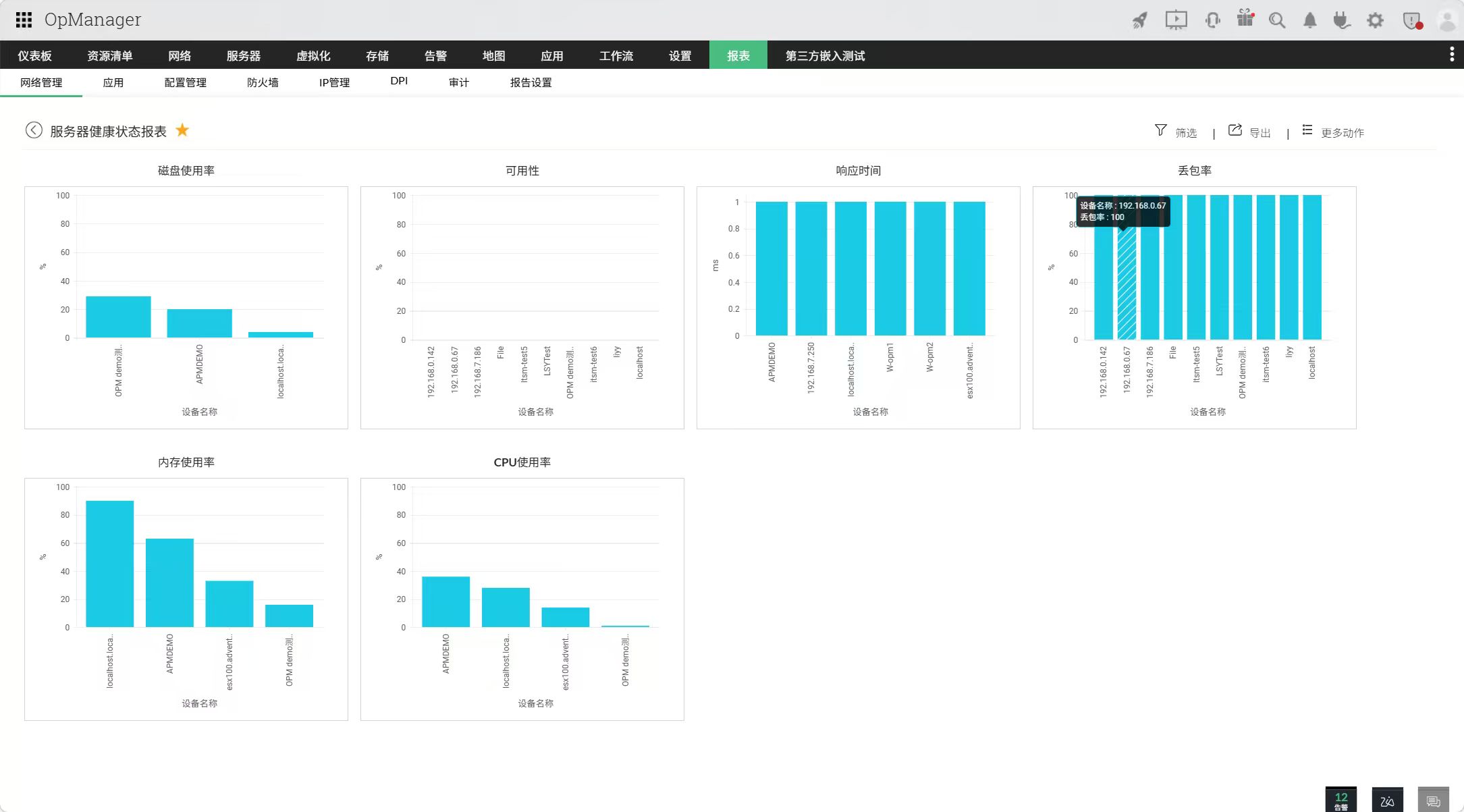Select the 防火墙 sub-tab

(263, 82)
